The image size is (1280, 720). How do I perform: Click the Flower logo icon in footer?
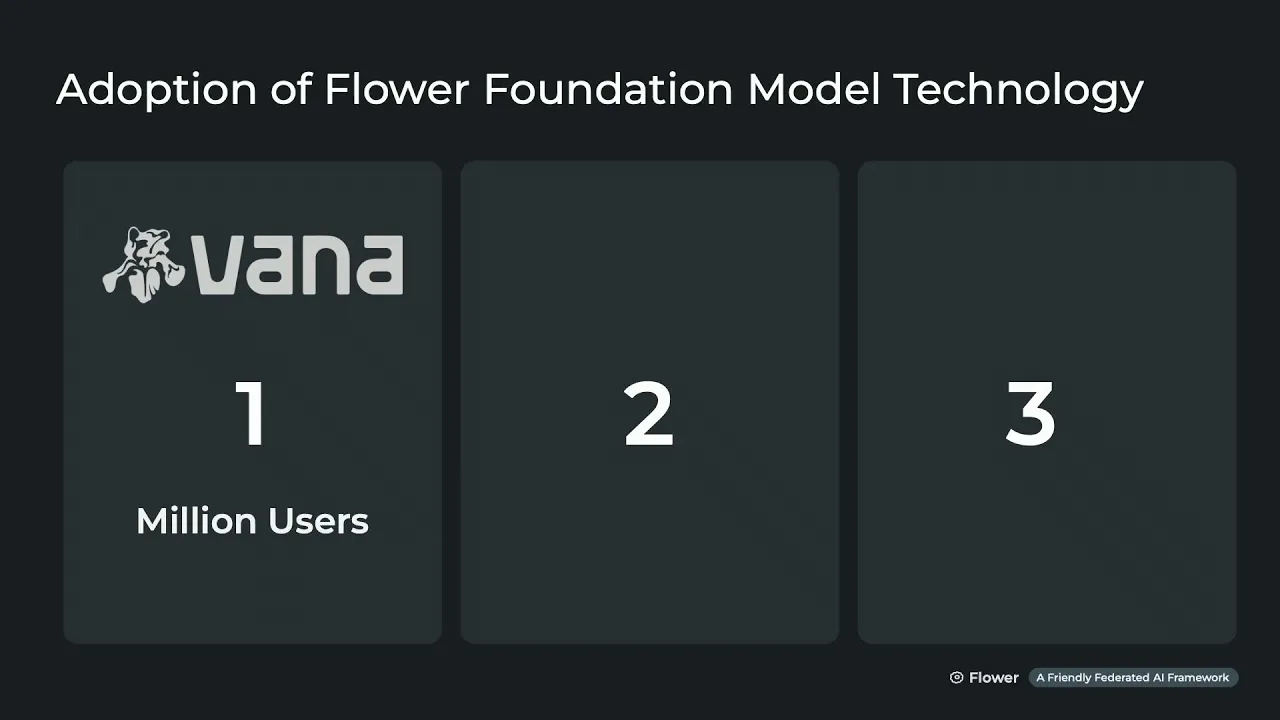[956, 678]
